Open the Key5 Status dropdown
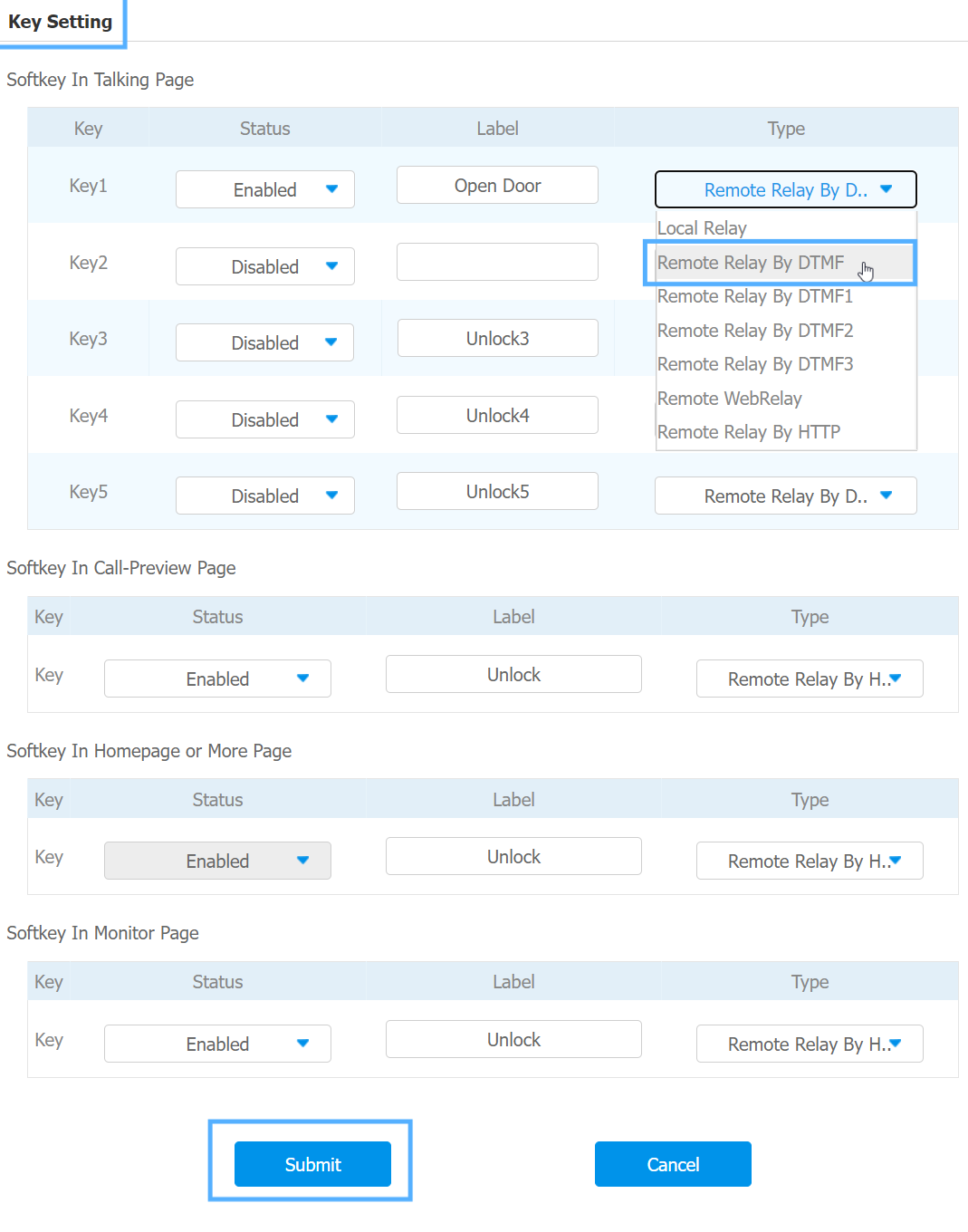This screenshot has height=1232, width=968. click(264, 496)
